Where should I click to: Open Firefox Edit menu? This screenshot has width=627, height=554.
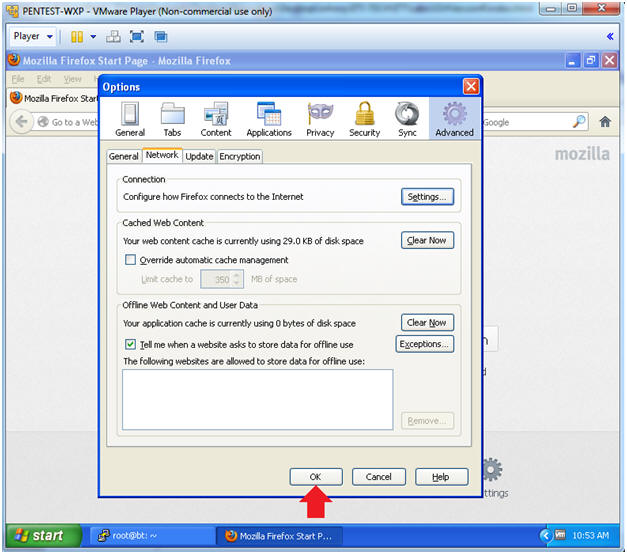click(x=44, y=79)
